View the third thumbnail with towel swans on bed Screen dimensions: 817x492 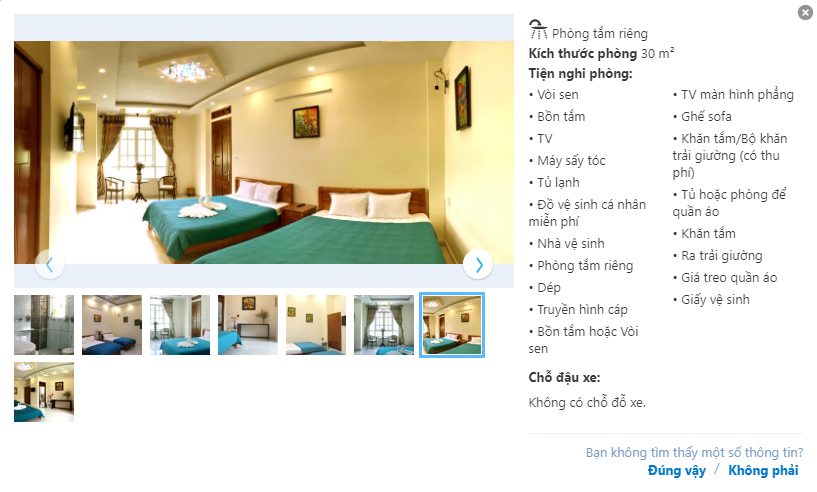180,325
